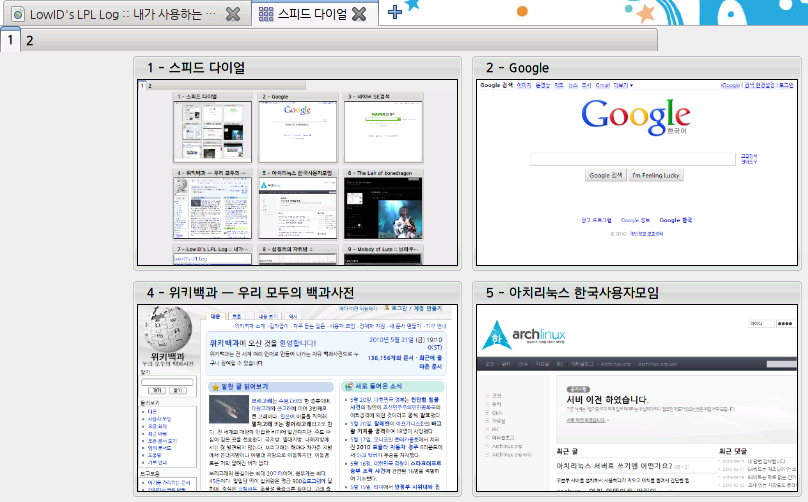Open a new tab with plus icon

pos(395,12)
